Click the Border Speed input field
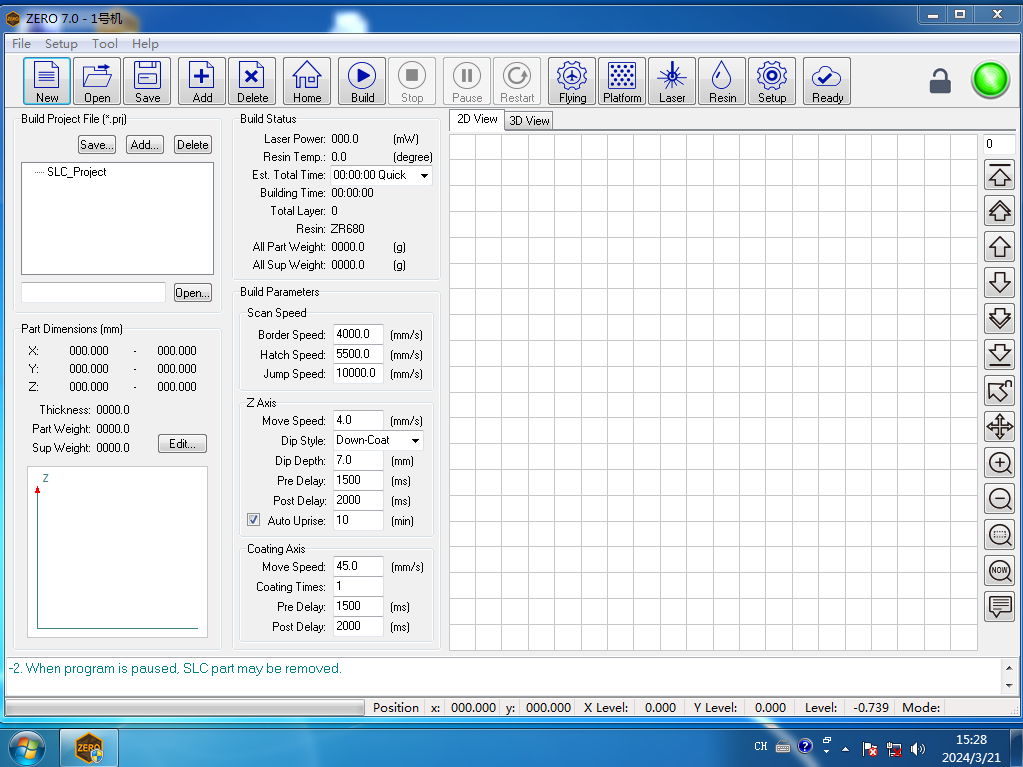This screenshot has height=767, width=1023. [358, 334]
